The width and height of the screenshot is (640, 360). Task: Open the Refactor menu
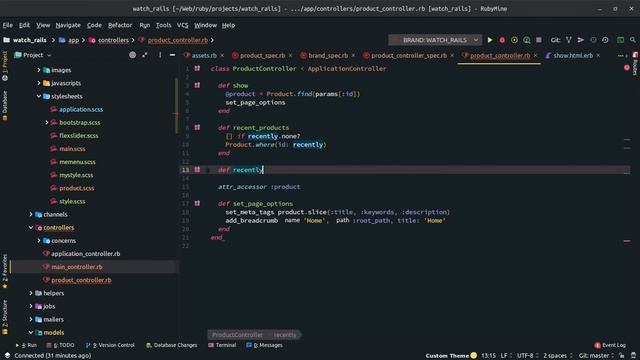point(120,25)
